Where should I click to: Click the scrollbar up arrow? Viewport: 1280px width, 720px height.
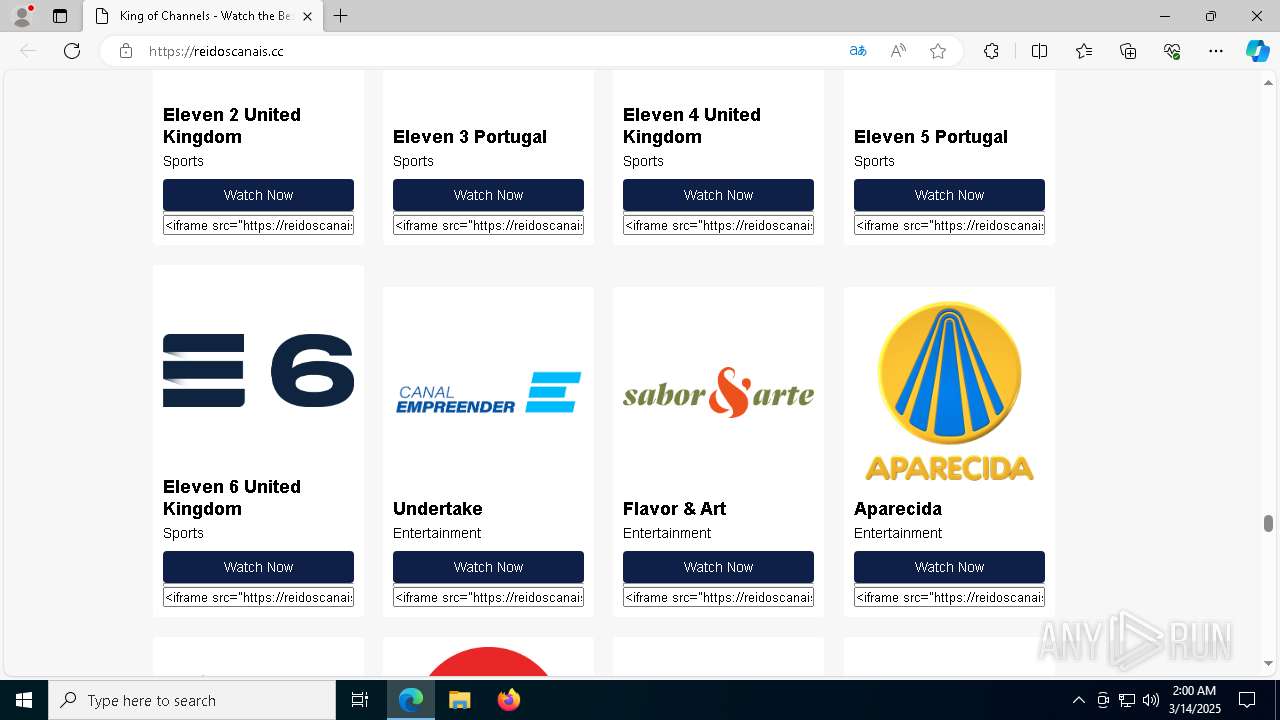pos(1268,82)
